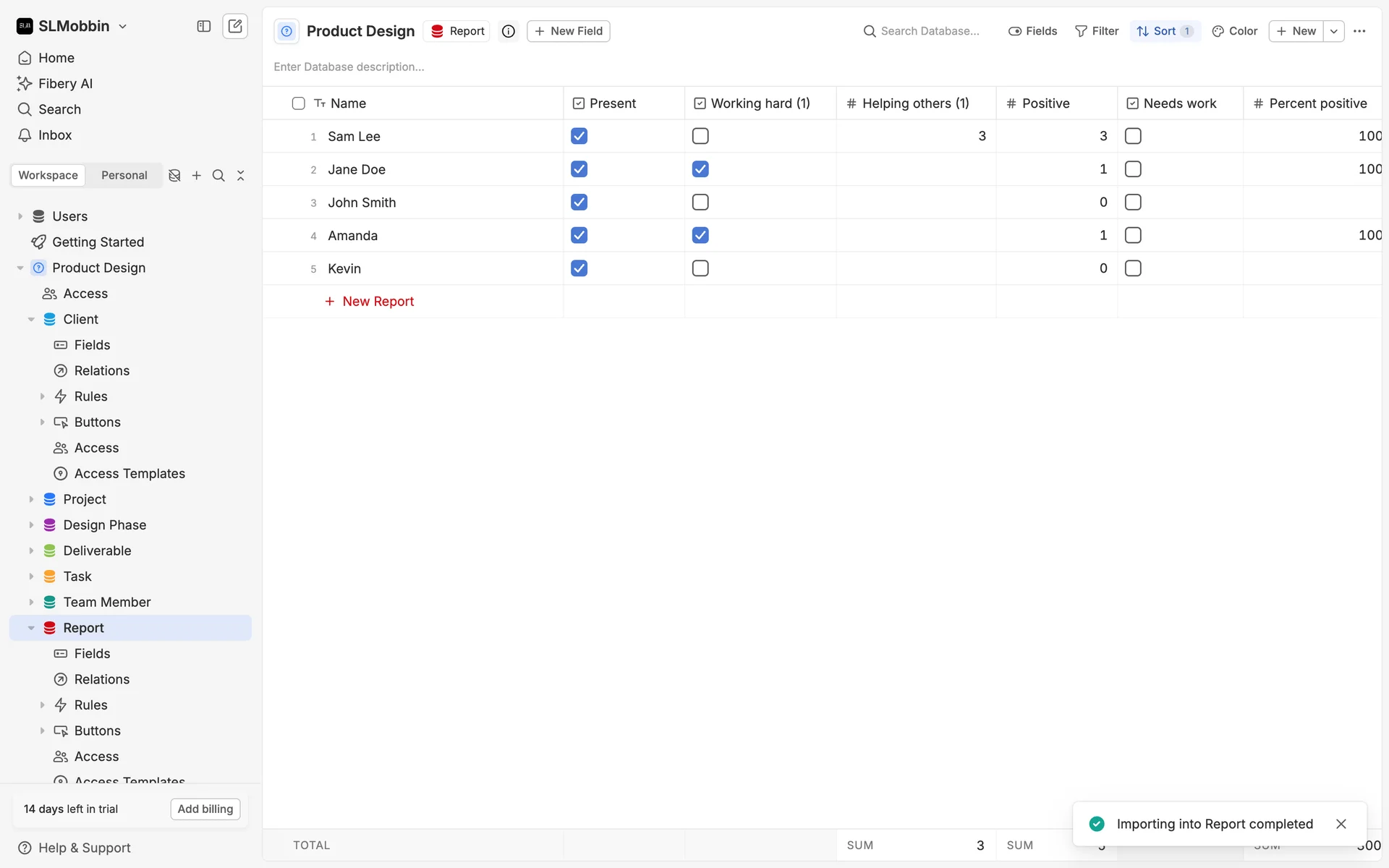The height and width of the screenshot is (868, 1389).
Task: Switch to the Personal tab
Action: 124,175
